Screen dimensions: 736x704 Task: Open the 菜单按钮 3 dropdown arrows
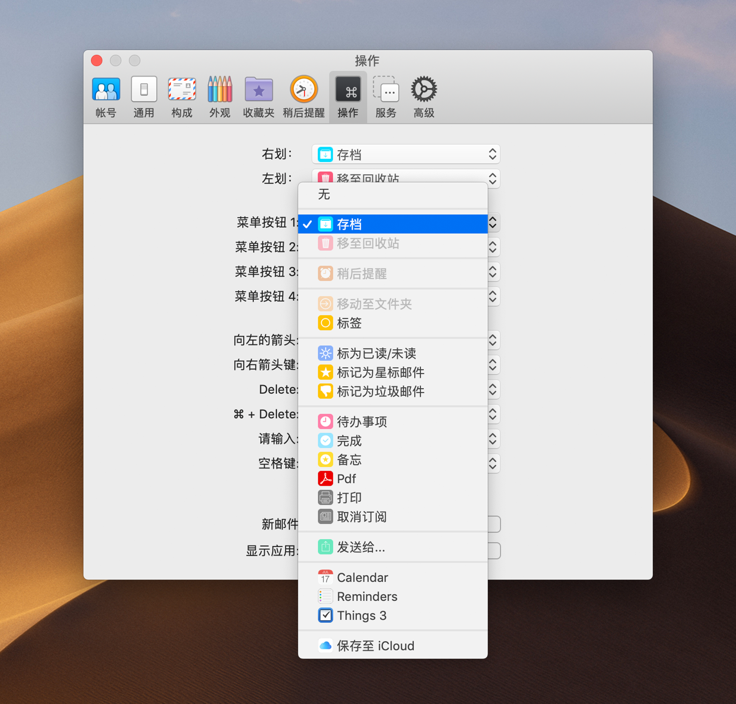pos(492,272)
